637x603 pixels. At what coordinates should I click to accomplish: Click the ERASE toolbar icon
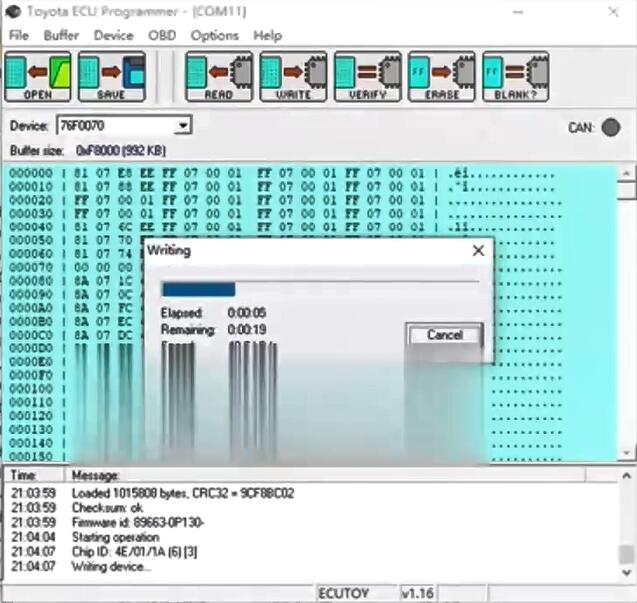(442, 76)
